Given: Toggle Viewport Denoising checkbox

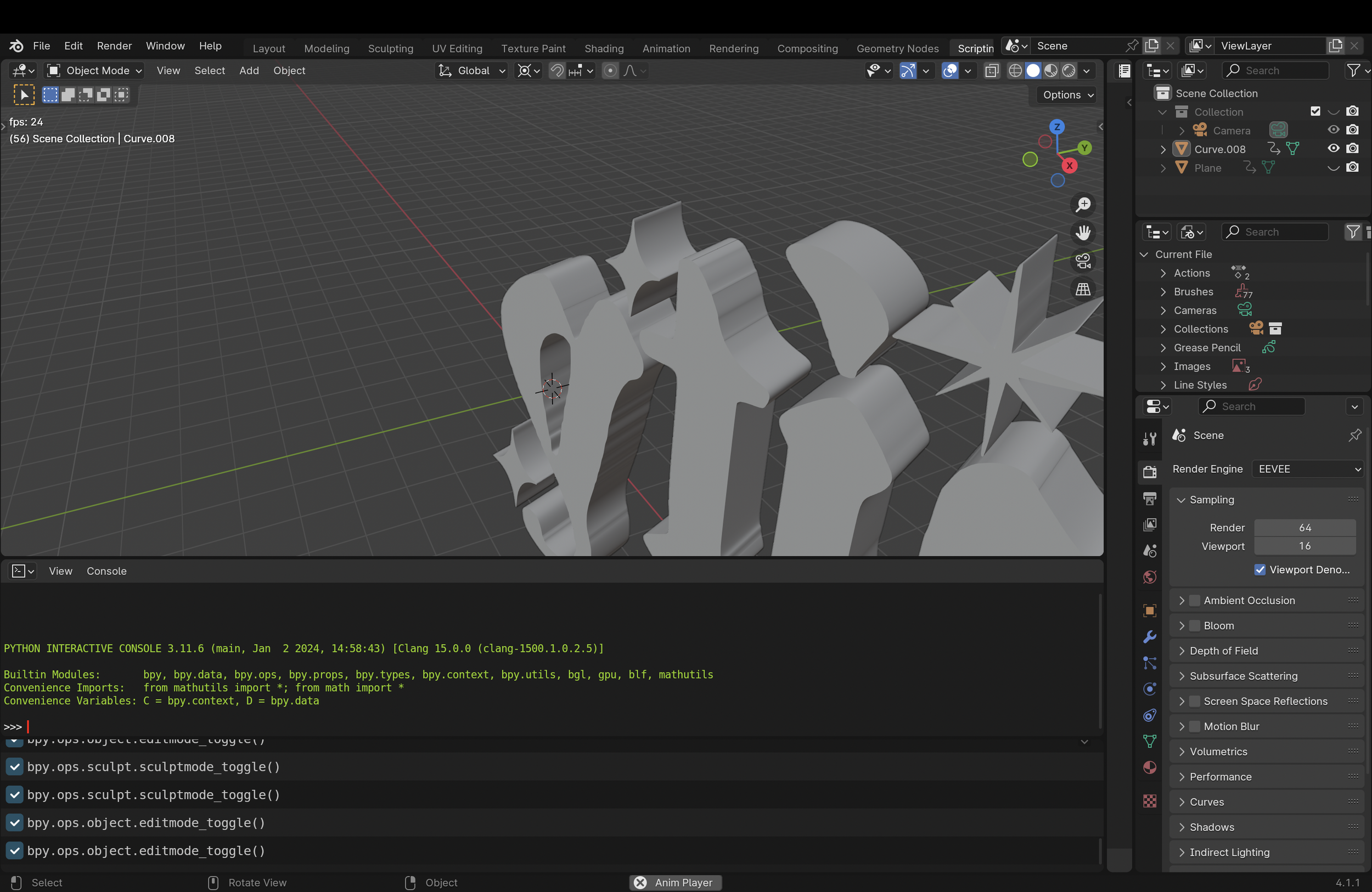Looking at the screenshot, I should (1259, 569).
